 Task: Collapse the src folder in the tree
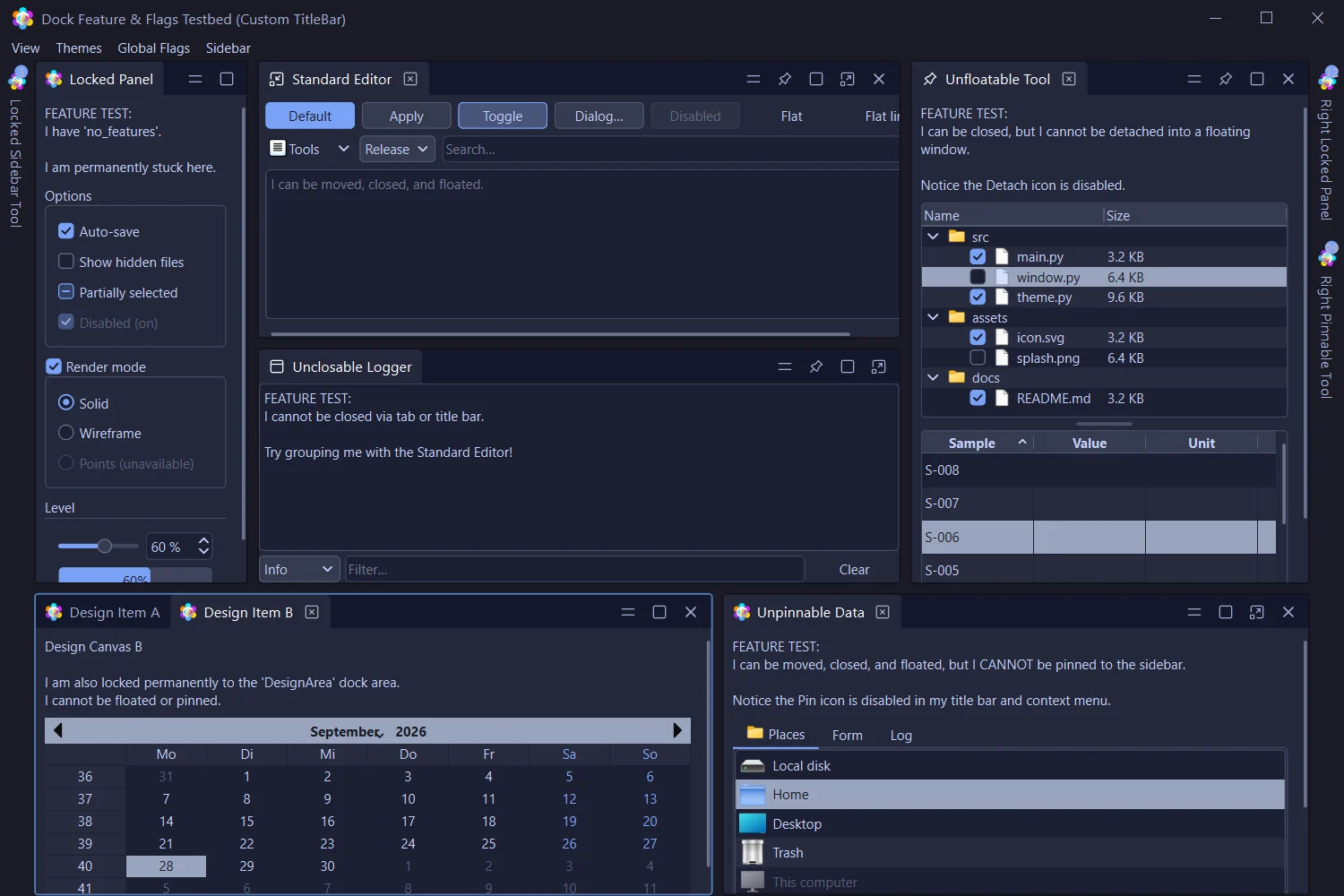pyautogui.click(x=933, y=237)
